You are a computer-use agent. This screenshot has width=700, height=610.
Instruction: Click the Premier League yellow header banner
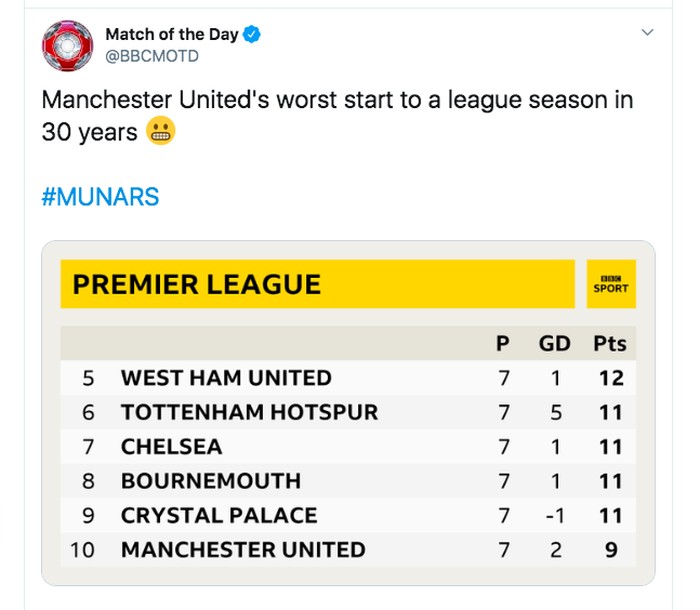tap(317, 284)
